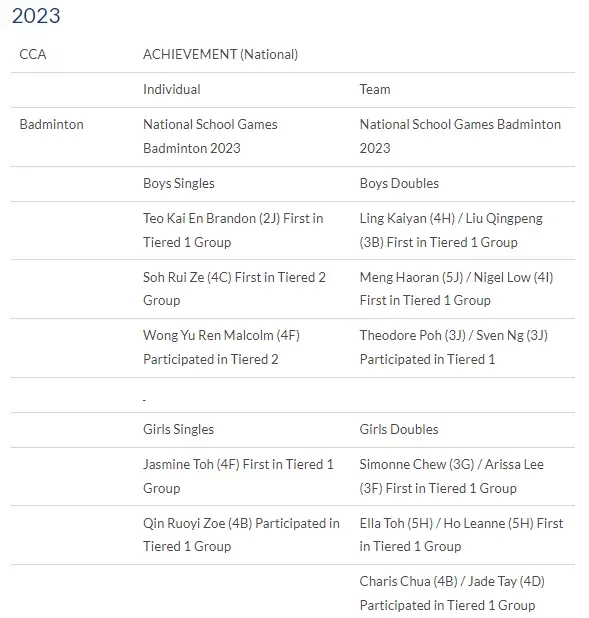This screenshot has width=589, height=618.
Task: Select Wong Yu Ren Malcolm entry
Action: tap(221, 347)
